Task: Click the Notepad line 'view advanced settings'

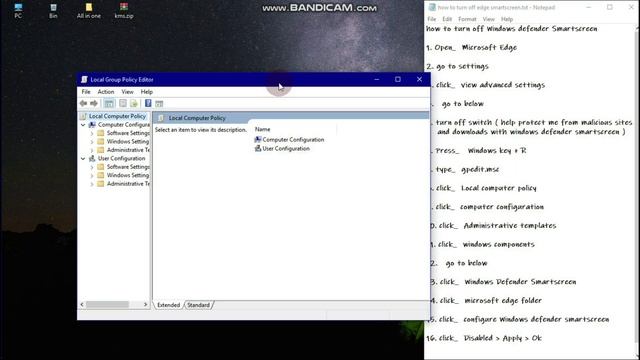Action: pos(503,85)
